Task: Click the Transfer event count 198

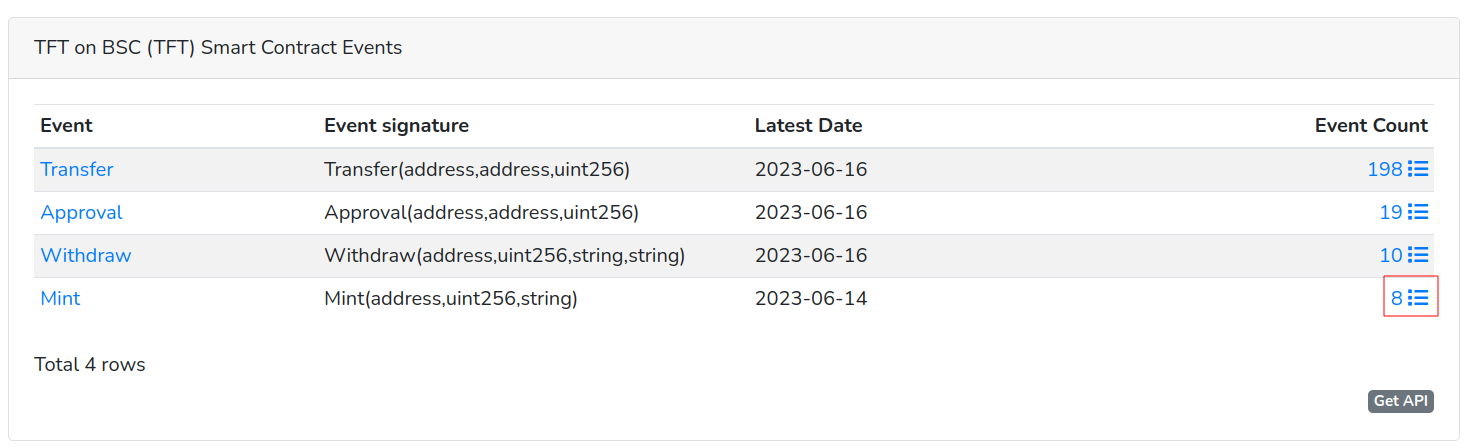Action: coord(1385,169)
